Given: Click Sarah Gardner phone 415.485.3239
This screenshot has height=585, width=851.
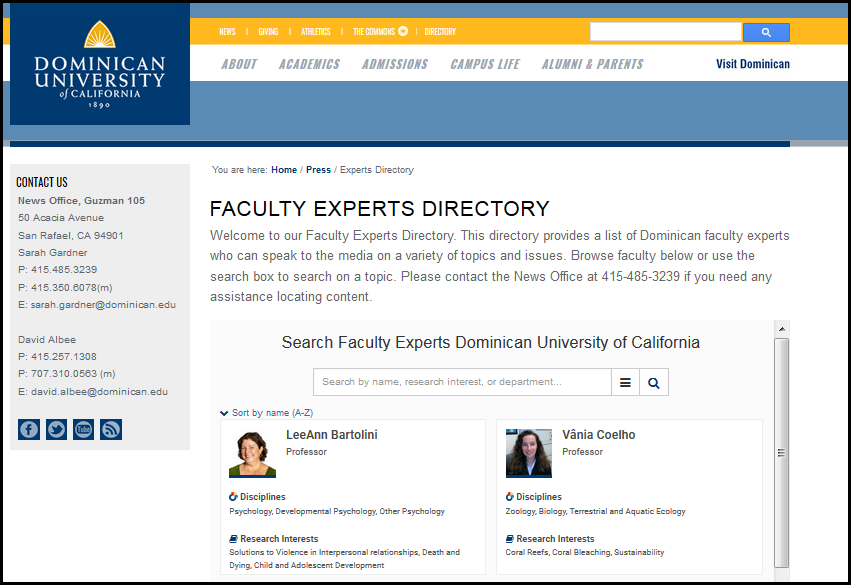Looking at the screenshot, I should [x=64, y=270].
